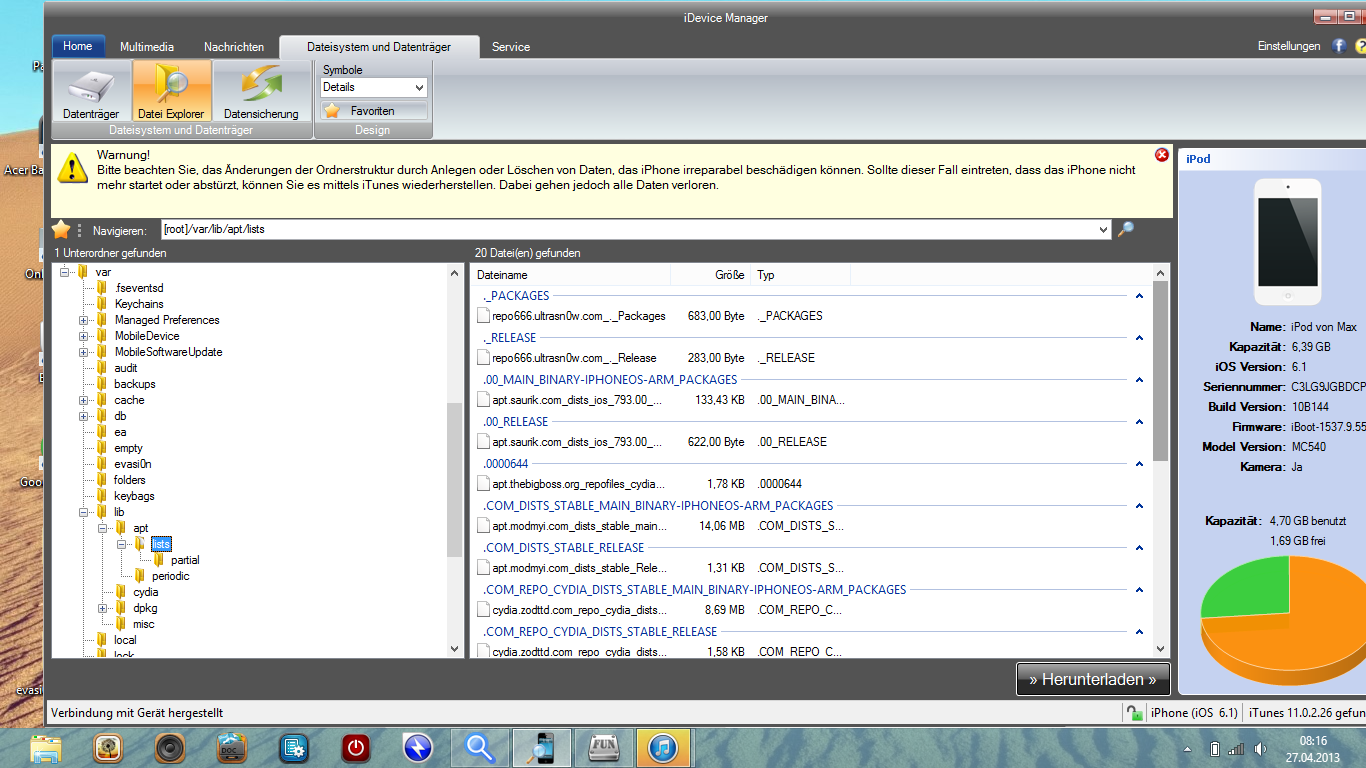Click file icon of repo666.ultrasn0w.com_._Packages
The image size is (1366, 768).
(x=484, y=316)
